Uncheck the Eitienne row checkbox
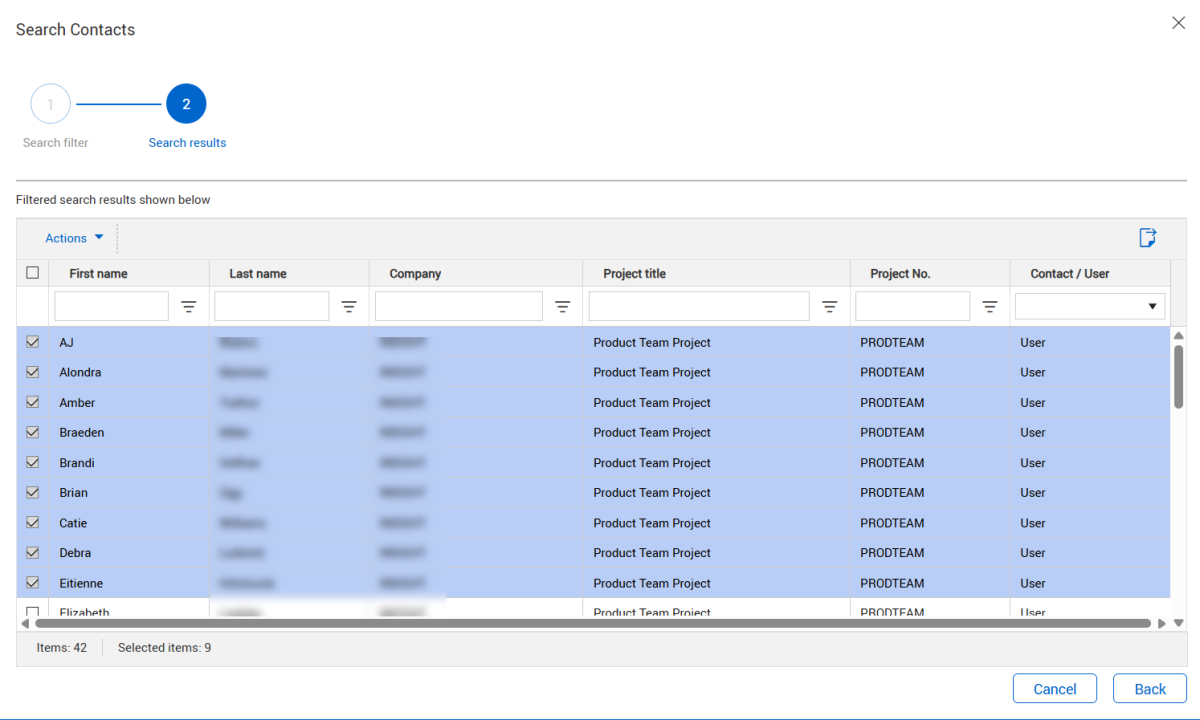 tap(33, 582)
